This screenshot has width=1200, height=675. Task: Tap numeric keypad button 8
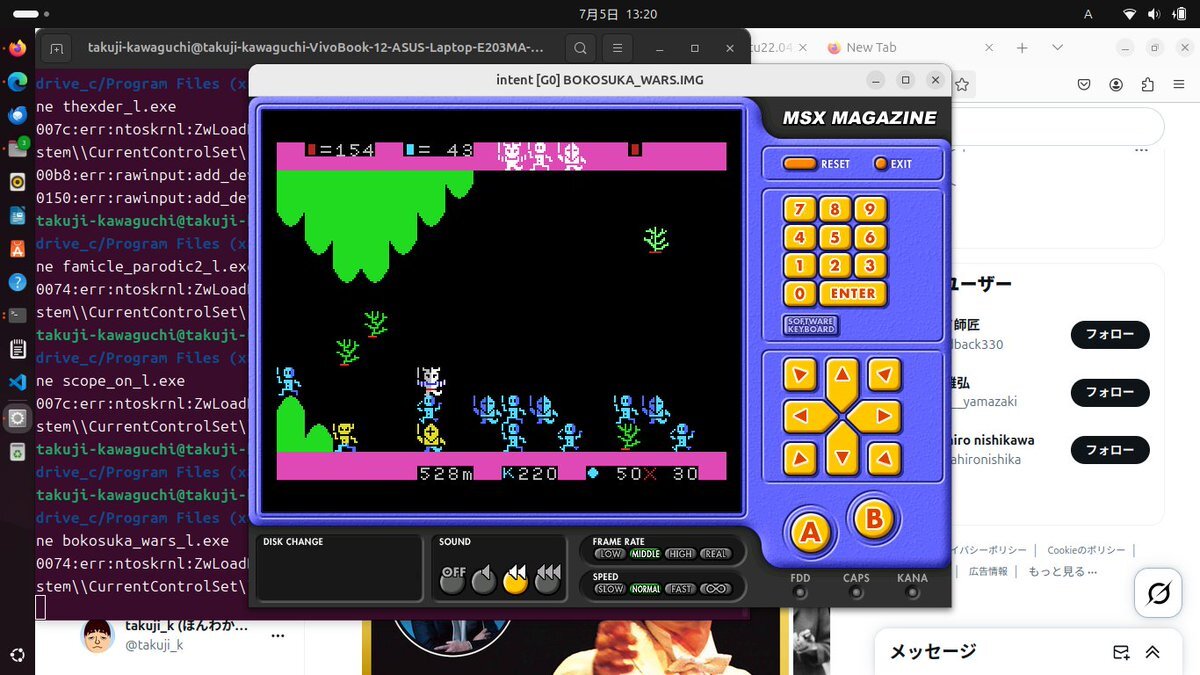point(835,210)
